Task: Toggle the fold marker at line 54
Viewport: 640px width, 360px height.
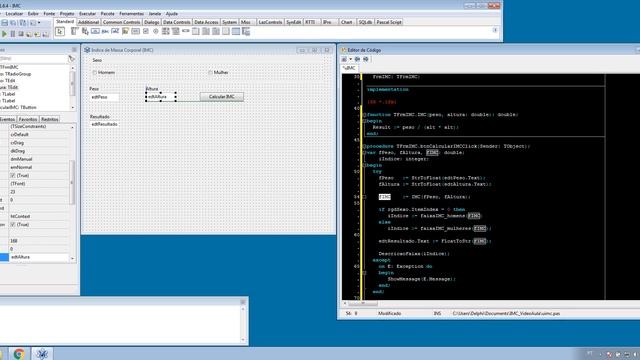Action: tap(364, 197)
